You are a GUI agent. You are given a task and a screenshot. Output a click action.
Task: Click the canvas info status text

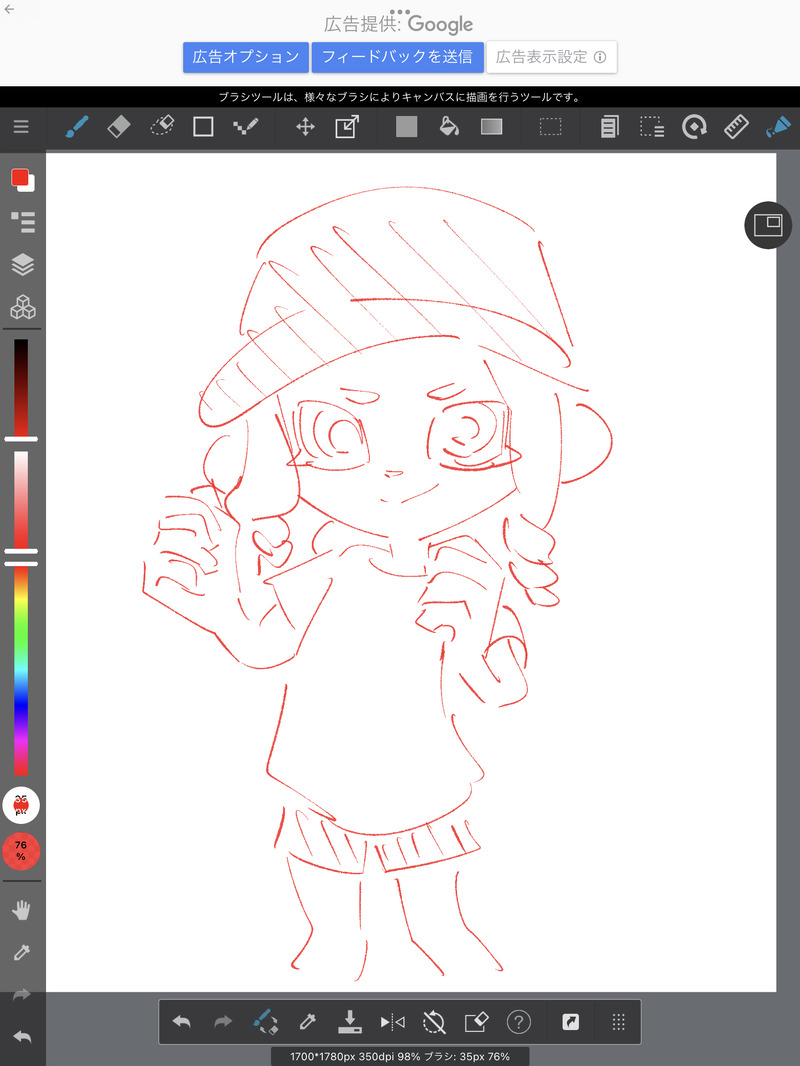coord(400,1056)
